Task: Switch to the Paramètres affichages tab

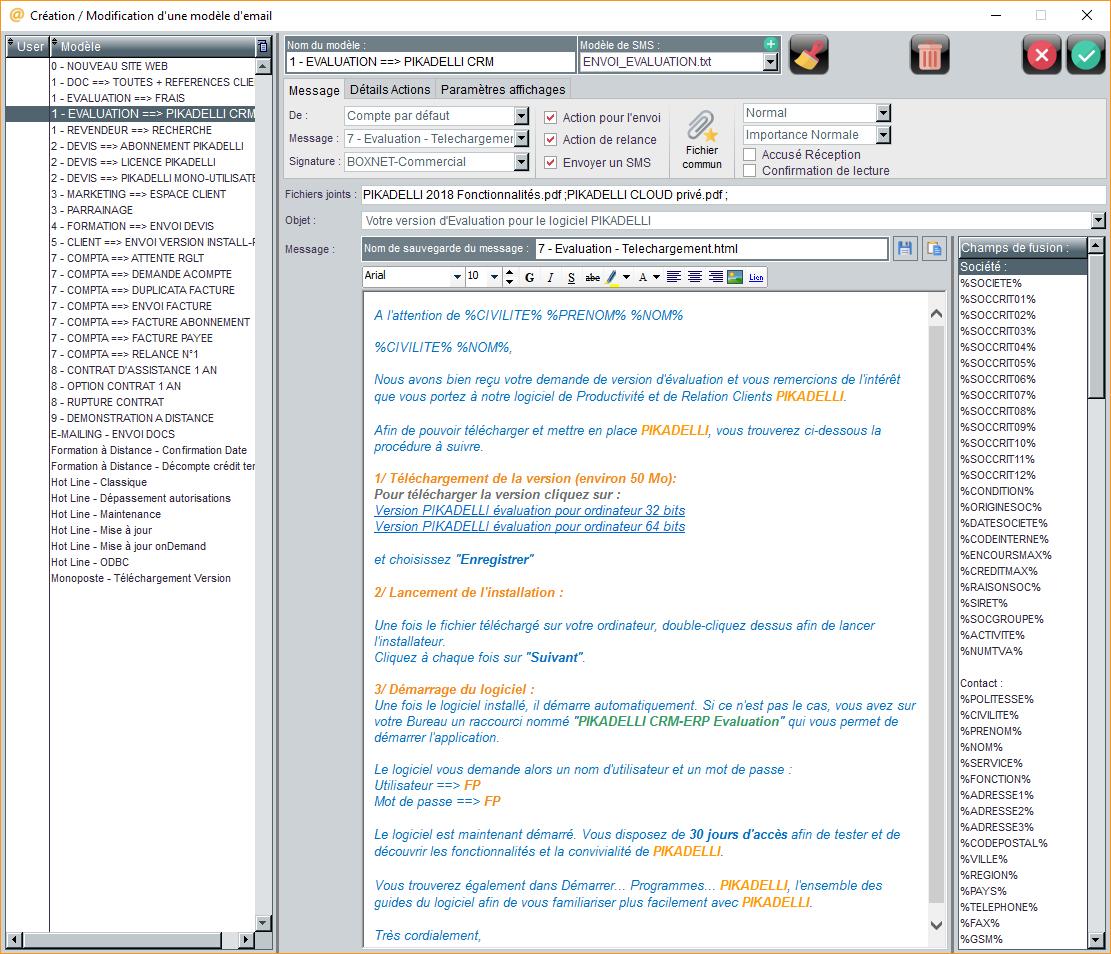Action: 502,89
